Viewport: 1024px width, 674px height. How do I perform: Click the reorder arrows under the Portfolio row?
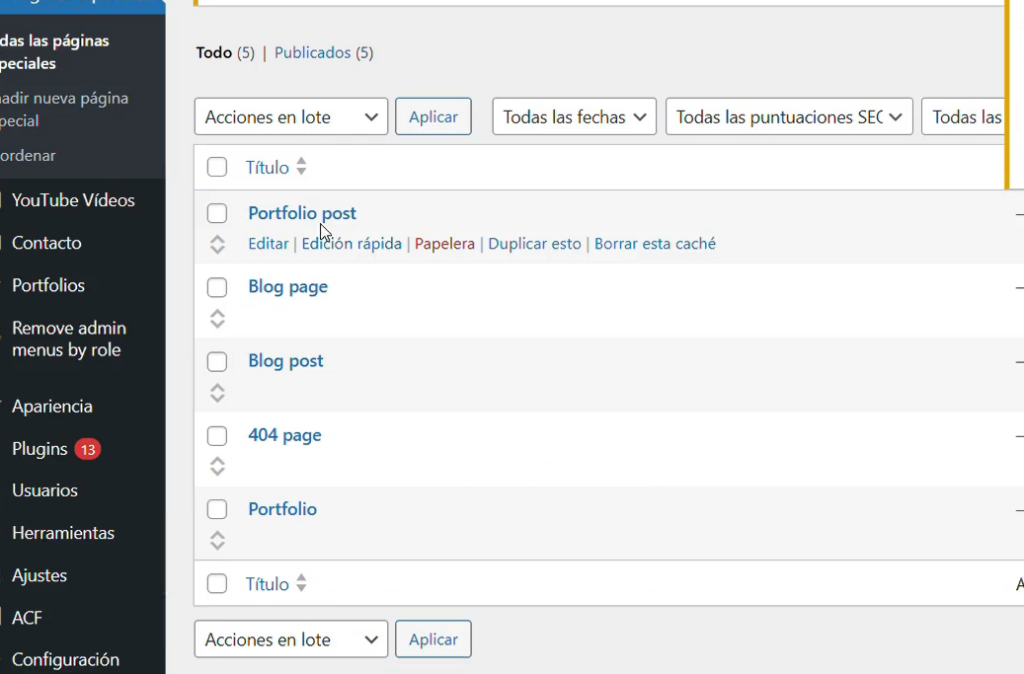[217, 541]
